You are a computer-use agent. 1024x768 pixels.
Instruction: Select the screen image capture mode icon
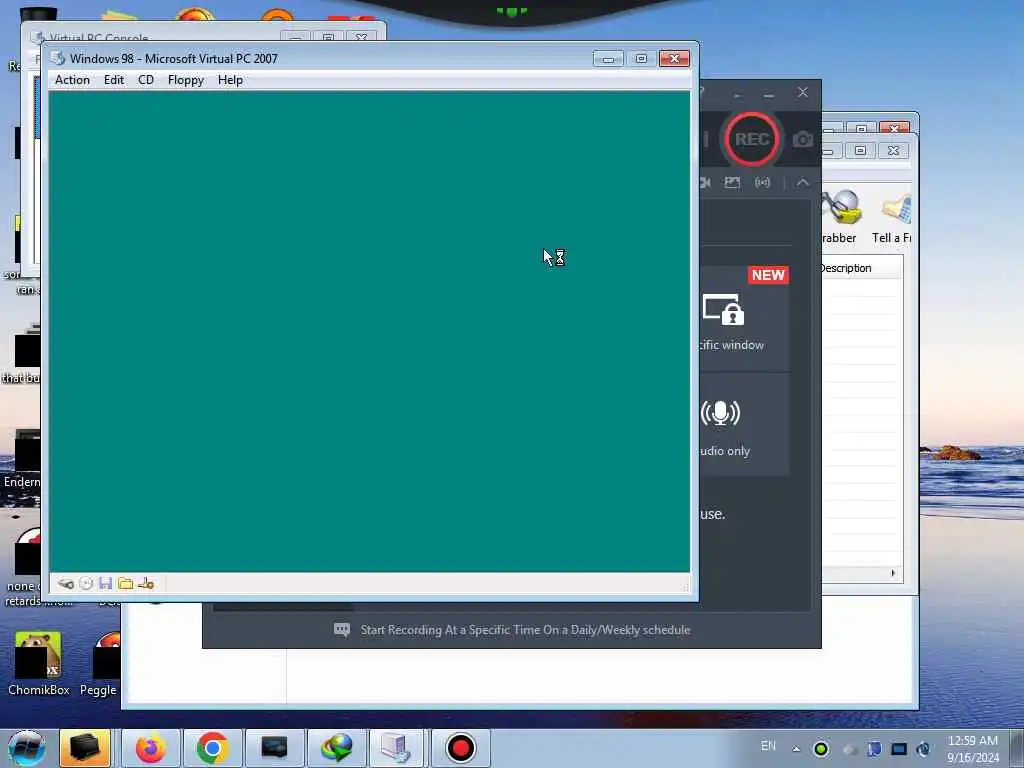(x=732, y=183)
